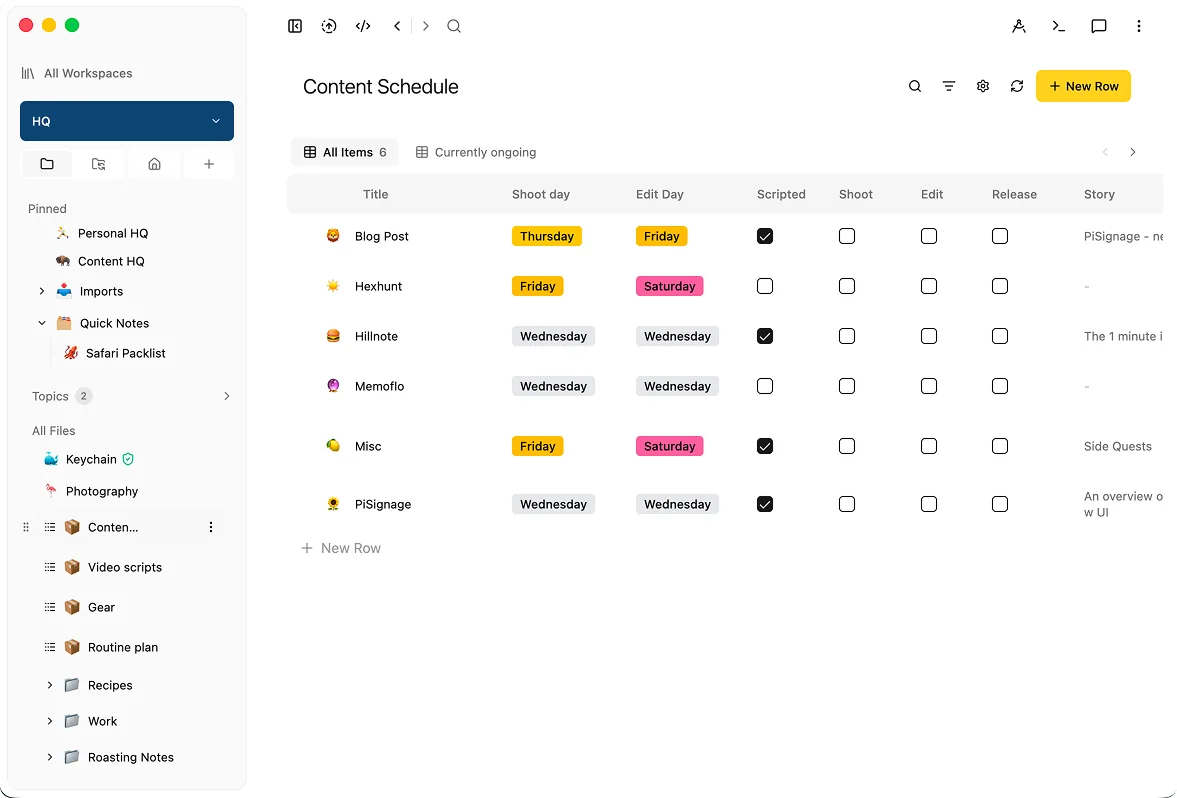Viewport: 1177px width, 798px height.
Task: Click Saturday edit day tag for Hexhunt
Action: coord(670,286)
